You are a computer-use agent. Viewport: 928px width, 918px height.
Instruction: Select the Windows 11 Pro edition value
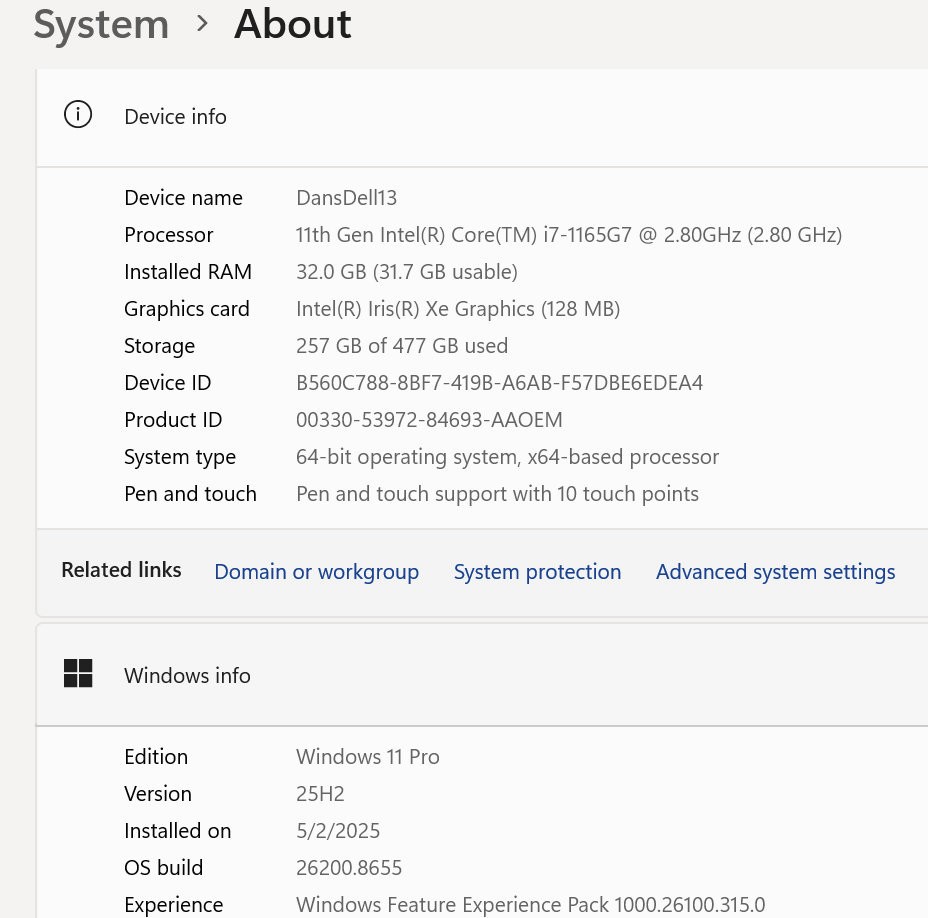(x=368, y=756)
